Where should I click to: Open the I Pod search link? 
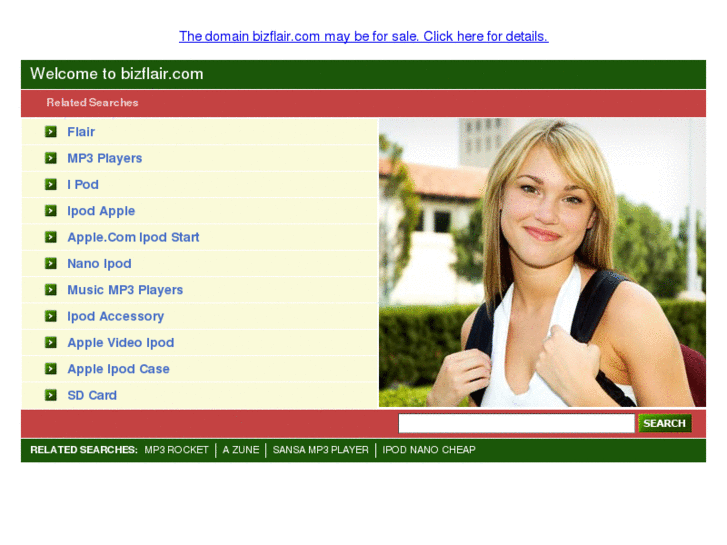click(x=83, y=185)
